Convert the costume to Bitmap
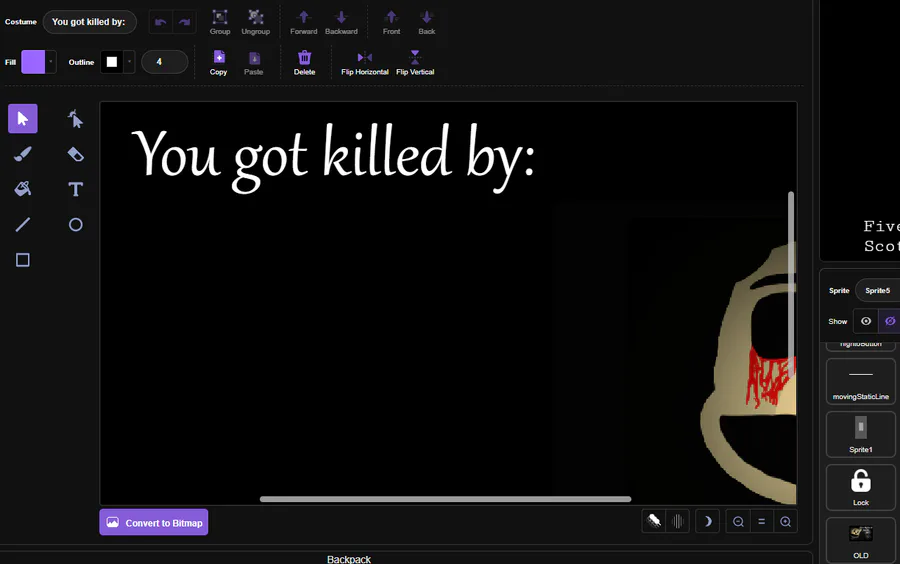Viewport: 900px width, 564px height. coord(154,522)
